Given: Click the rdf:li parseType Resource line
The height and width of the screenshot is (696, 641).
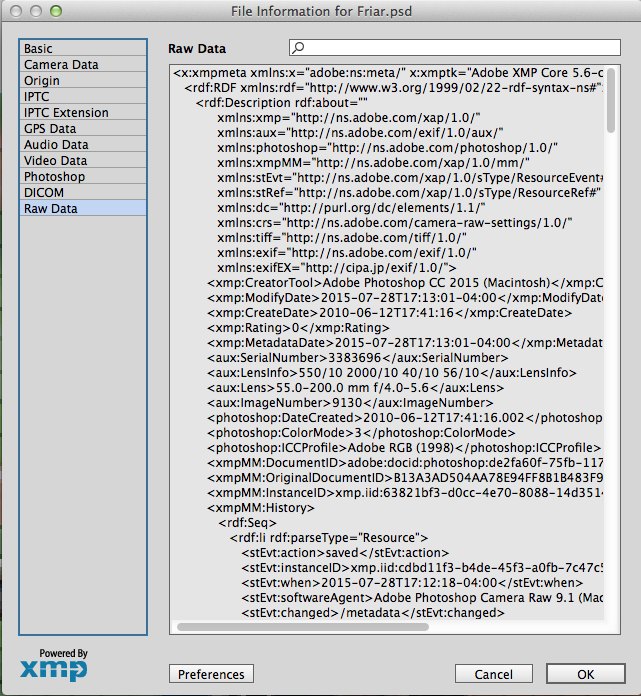Looking at the screenshot, I should [x=328, y=538].
